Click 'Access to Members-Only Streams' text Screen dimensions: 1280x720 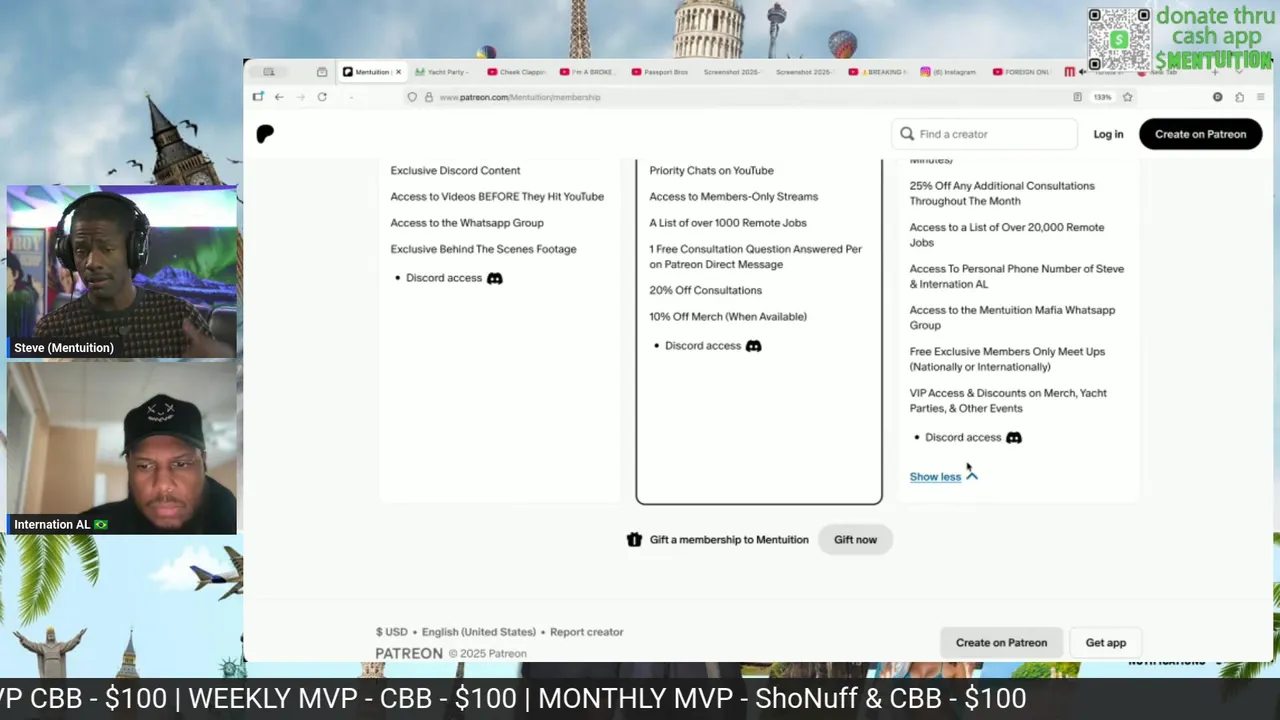(733, 197)
